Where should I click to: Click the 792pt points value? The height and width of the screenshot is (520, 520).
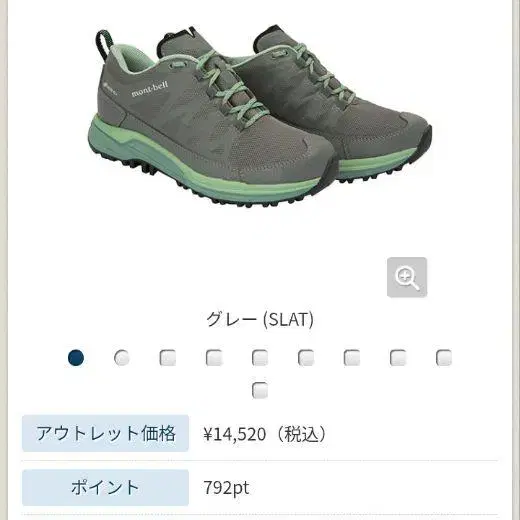click(226, 488)
